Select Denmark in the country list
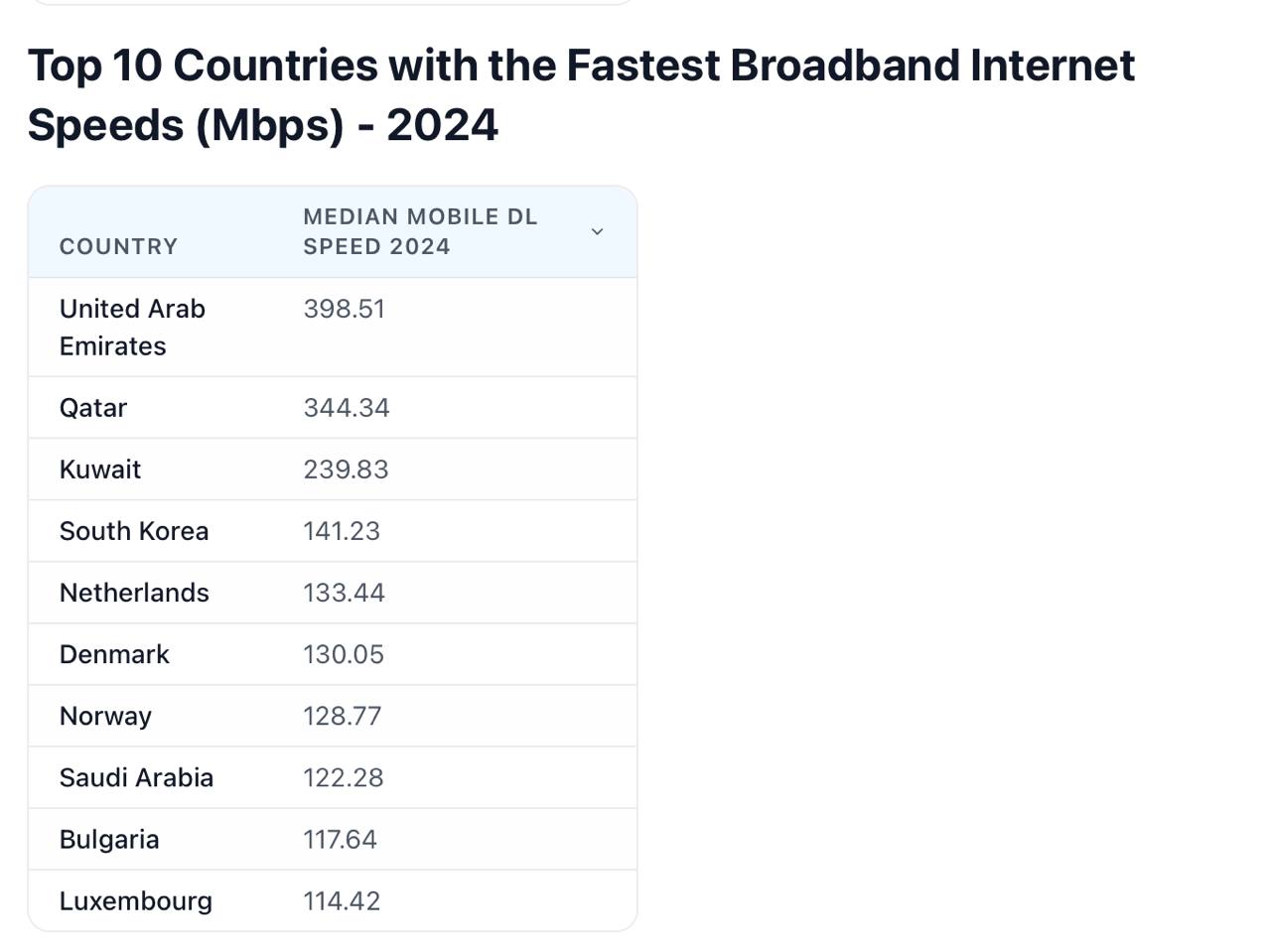This screenshot has width=1271, height=952. pos(114,654)
